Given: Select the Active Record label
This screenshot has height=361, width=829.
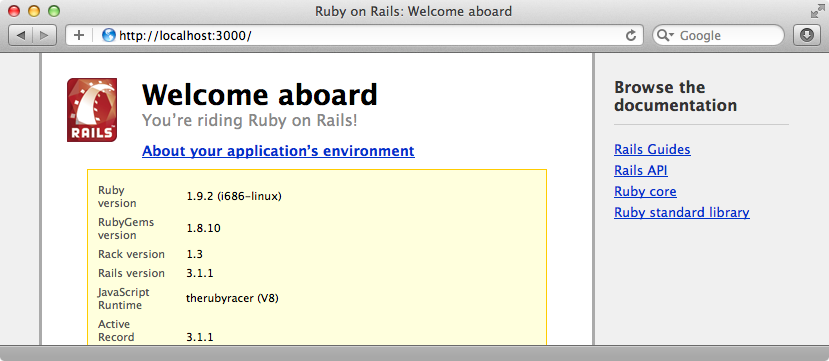Looking at the screenshot, I should point(116,330).
